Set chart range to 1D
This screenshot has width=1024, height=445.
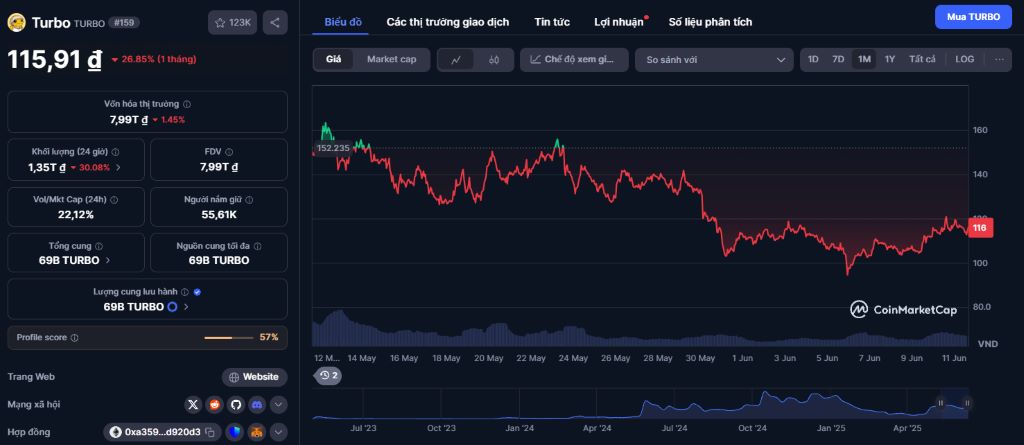[x=813, y=59]
